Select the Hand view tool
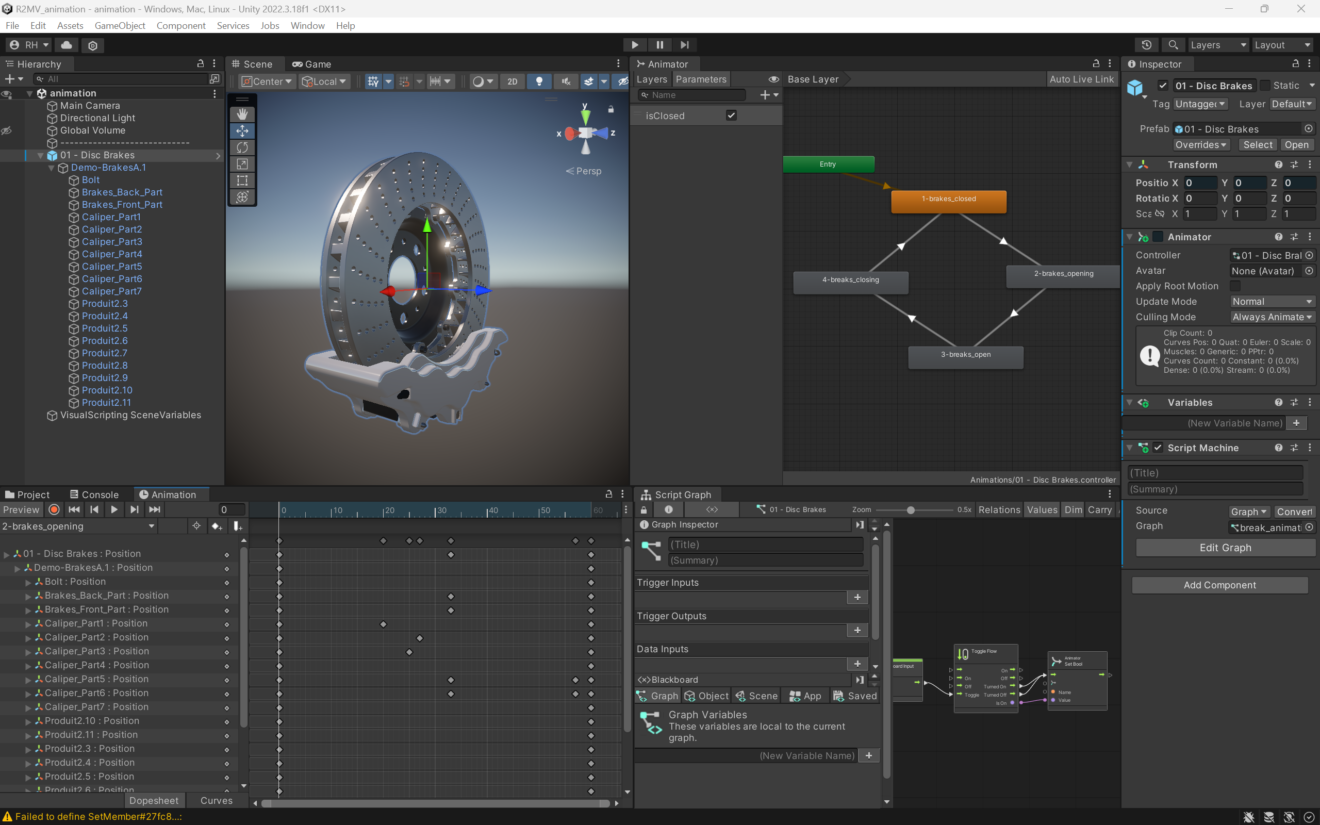Screen dimensions: 1320x825 241,114
